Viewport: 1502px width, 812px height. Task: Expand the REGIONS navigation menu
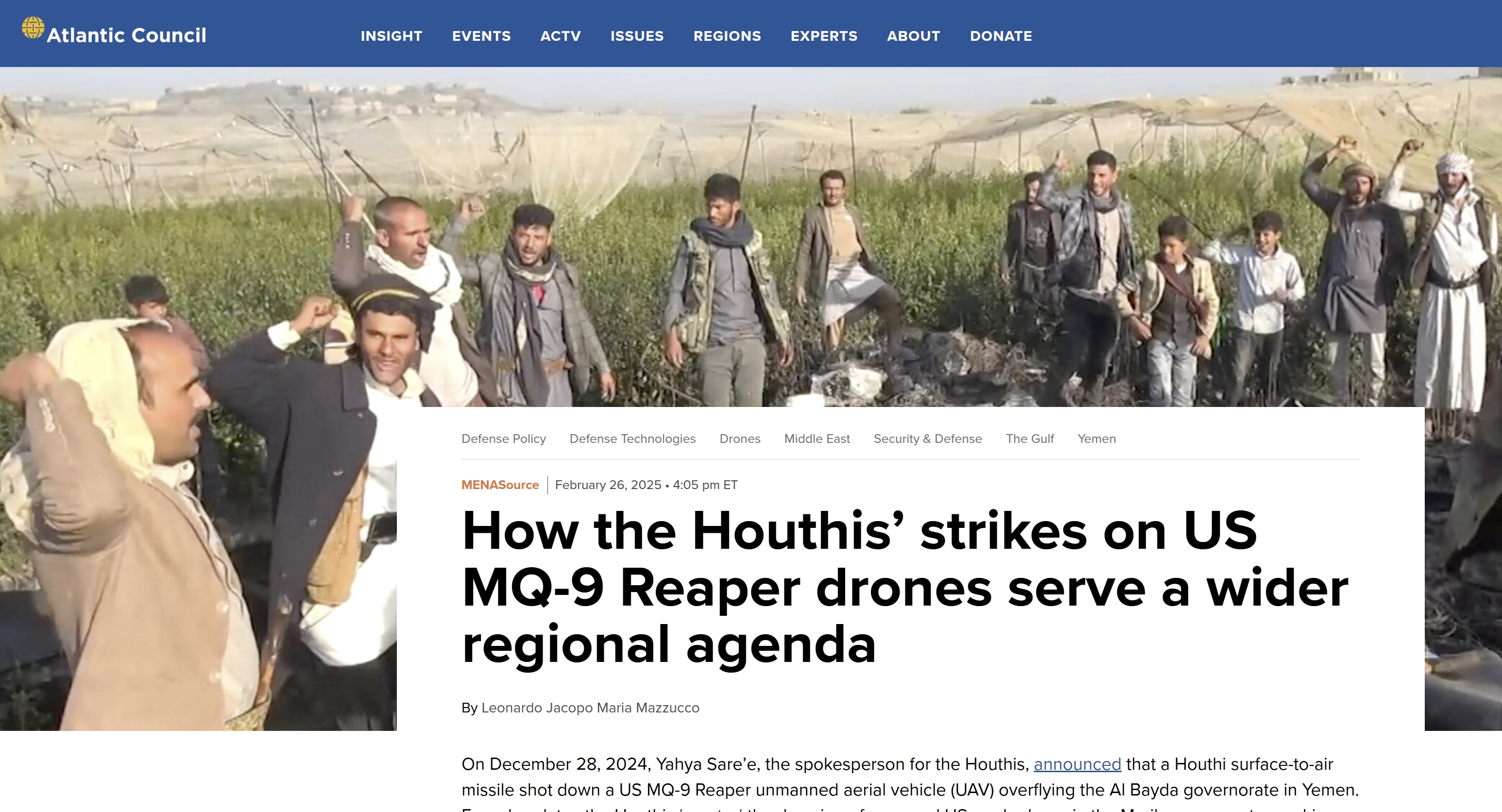[727, 36]
